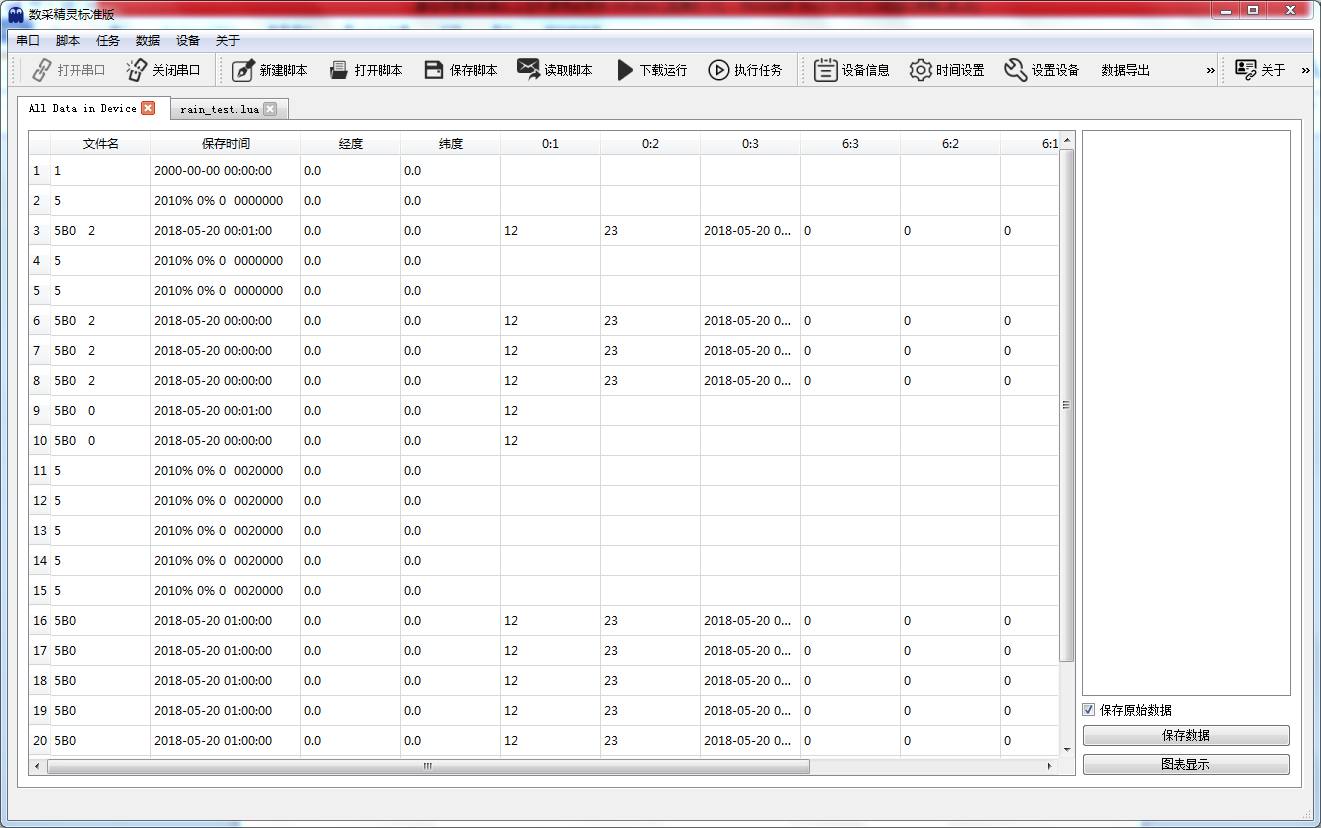Click the vertical scrollbar up arrow

point(1066,140)
